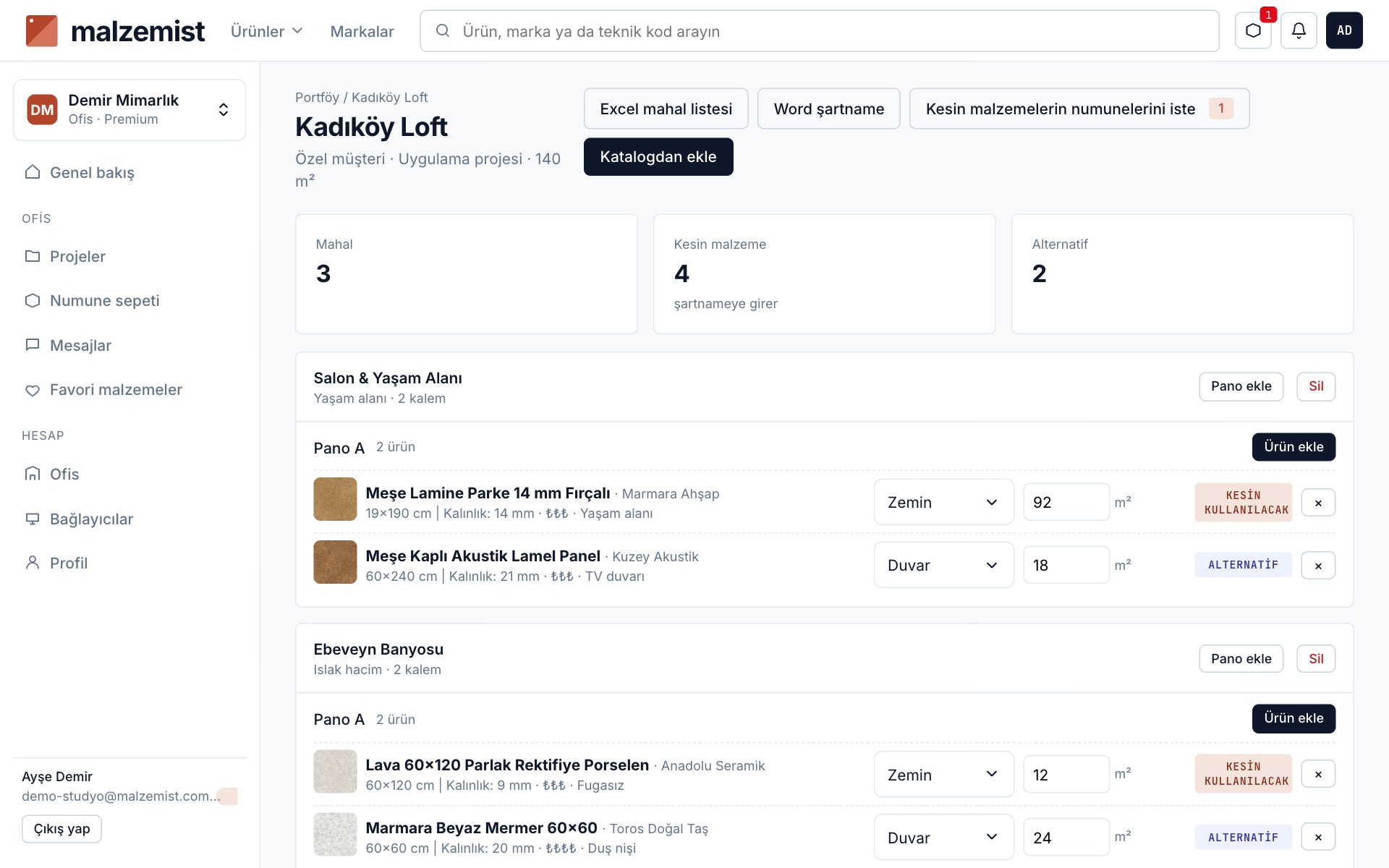Remove Meşe Lamine Parke row with ×
This screenshot has height=868, width=1389.
pyautogui.click(x=1318, y=503)
